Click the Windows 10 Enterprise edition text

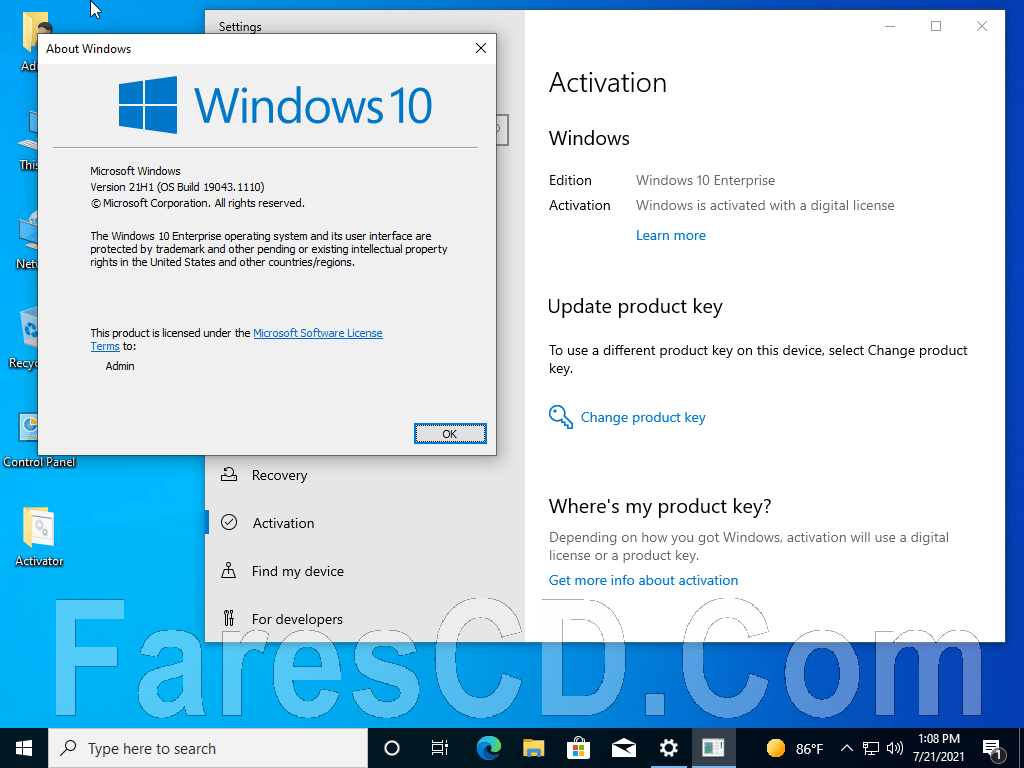(x=705, y=180)
